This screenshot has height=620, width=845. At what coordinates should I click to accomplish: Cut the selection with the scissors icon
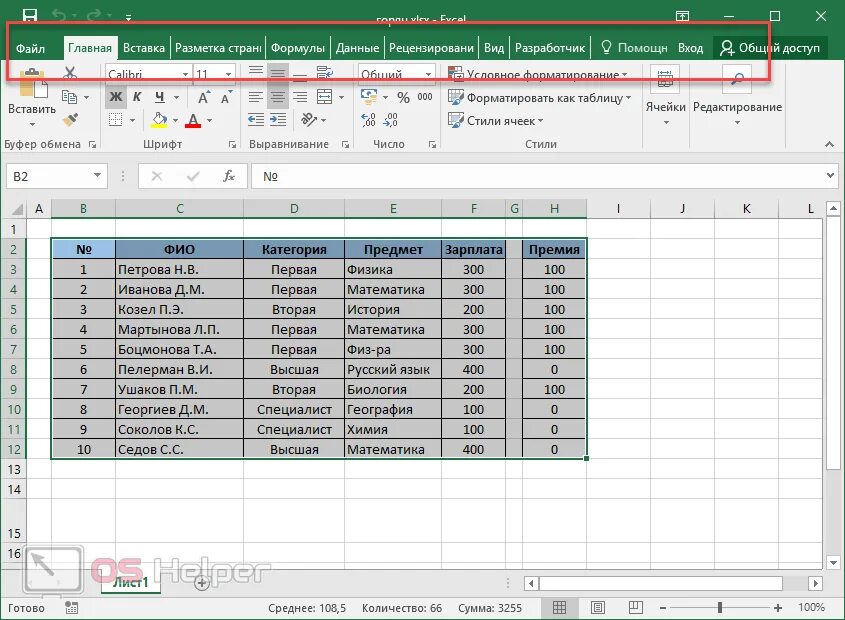[x=70, y=73]
